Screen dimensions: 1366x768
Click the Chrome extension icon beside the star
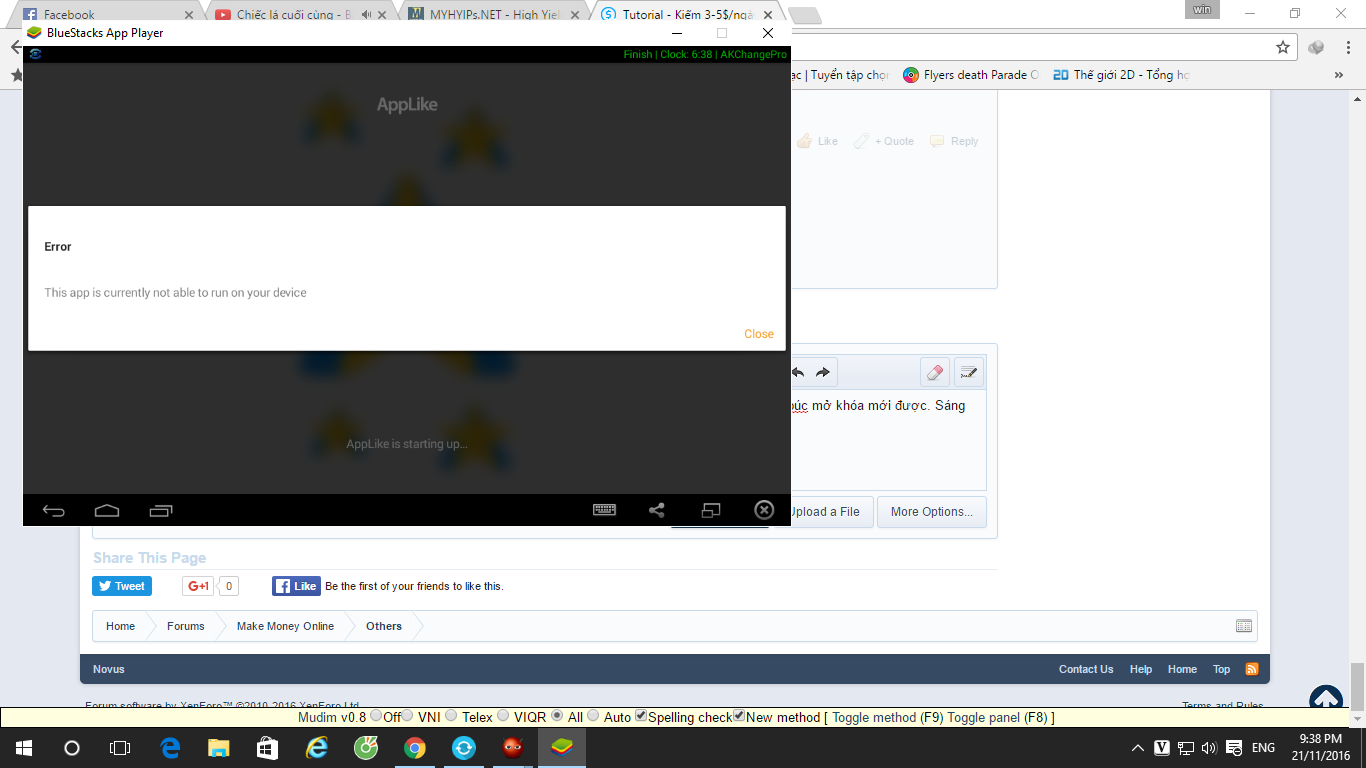[x=1316, y=47]
